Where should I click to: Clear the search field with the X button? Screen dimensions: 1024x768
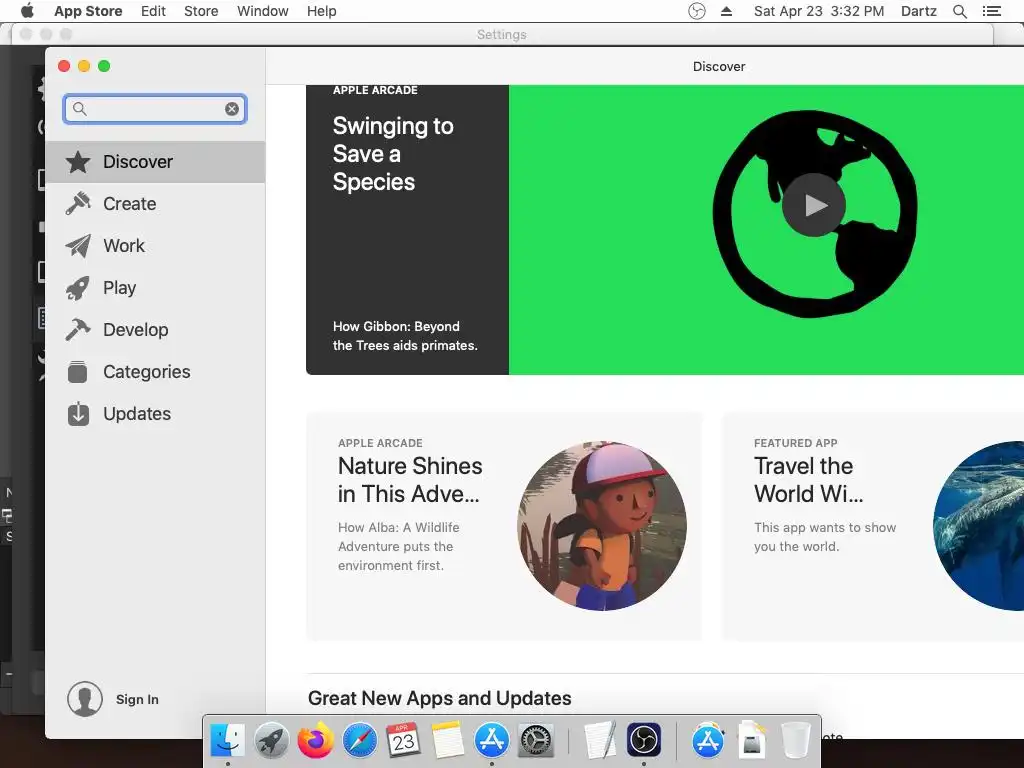tap(232, 109)
